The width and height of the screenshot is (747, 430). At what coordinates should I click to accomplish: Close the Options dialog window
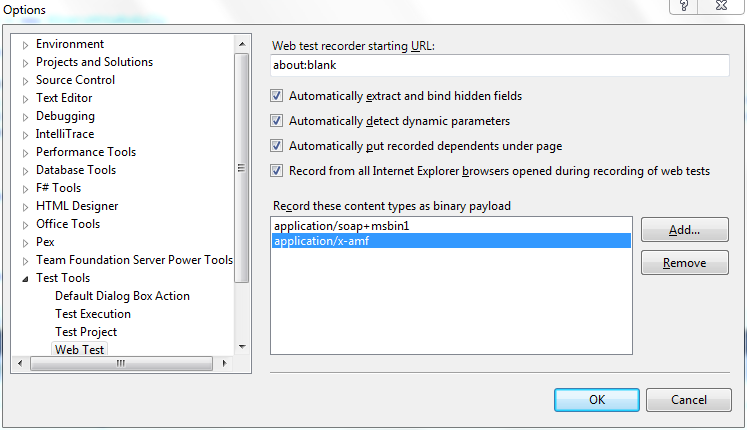click(x=722, y=6)
